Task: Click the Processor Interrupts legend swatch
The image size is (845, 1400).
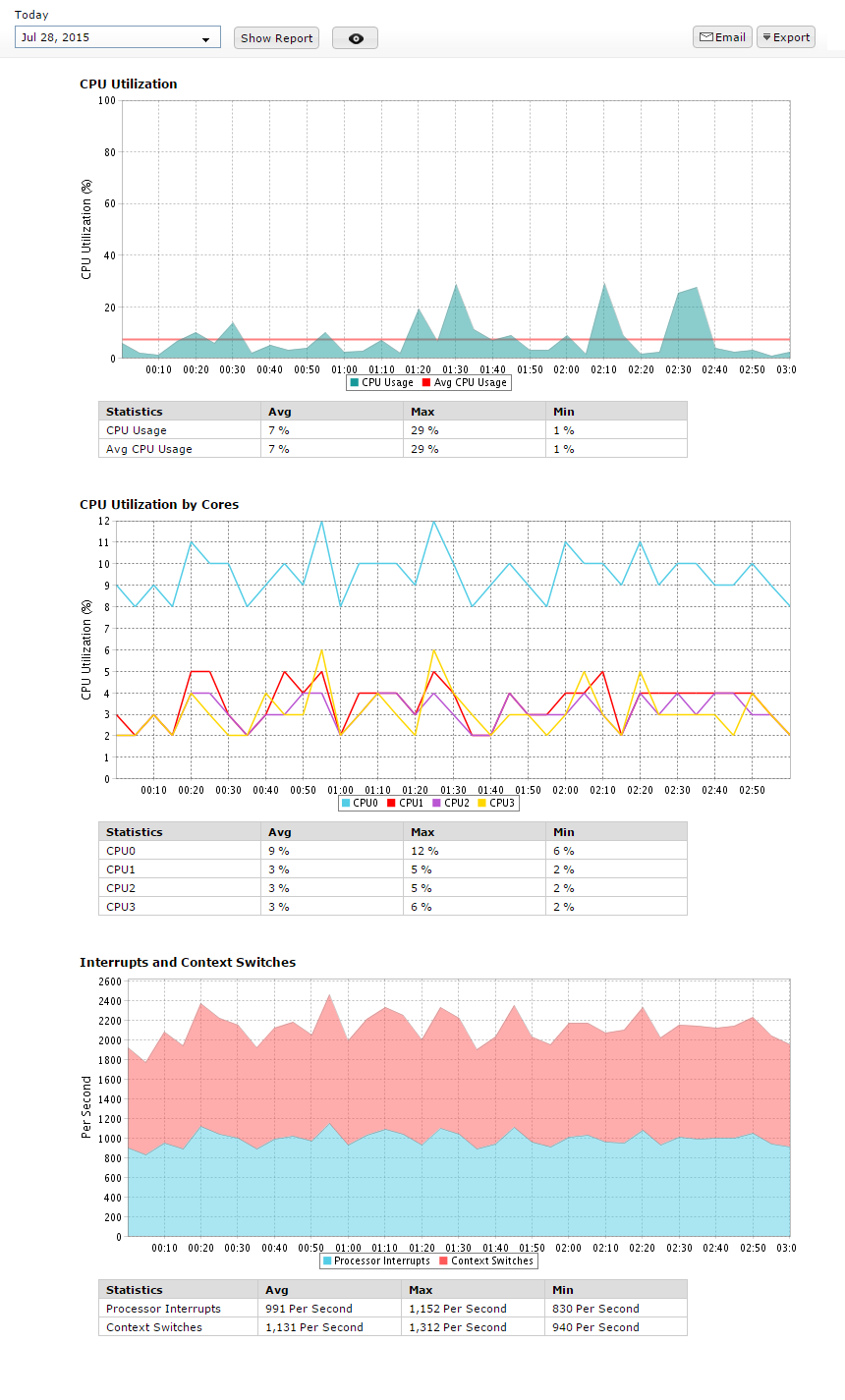Action: coord(327,1261)
